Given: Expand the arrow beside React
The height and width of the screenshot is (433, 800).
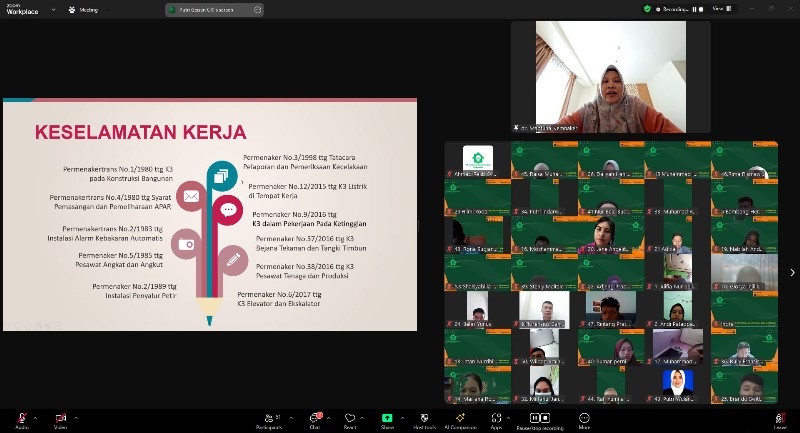Looking at the screenshot, I should [362, 418].
